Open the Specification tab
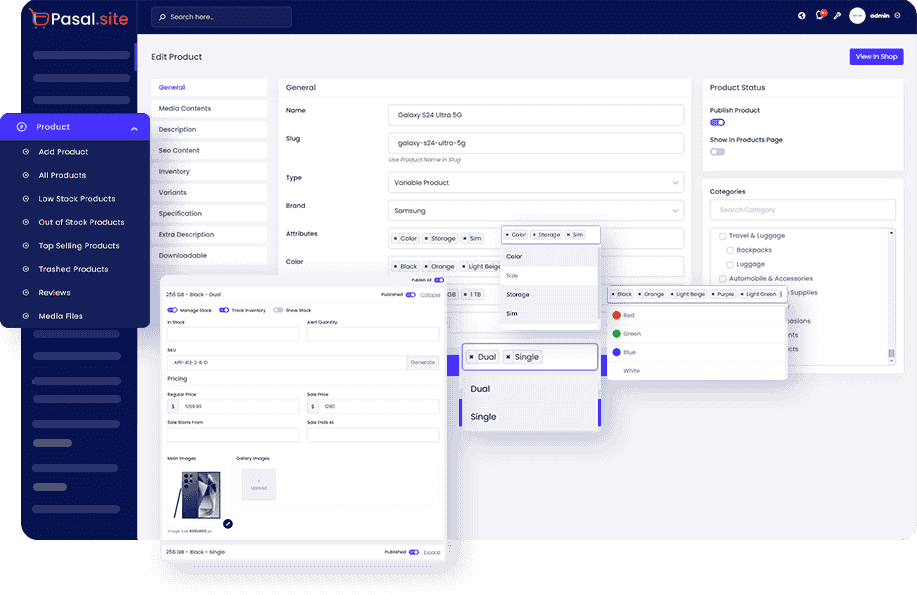 [209, 214]
